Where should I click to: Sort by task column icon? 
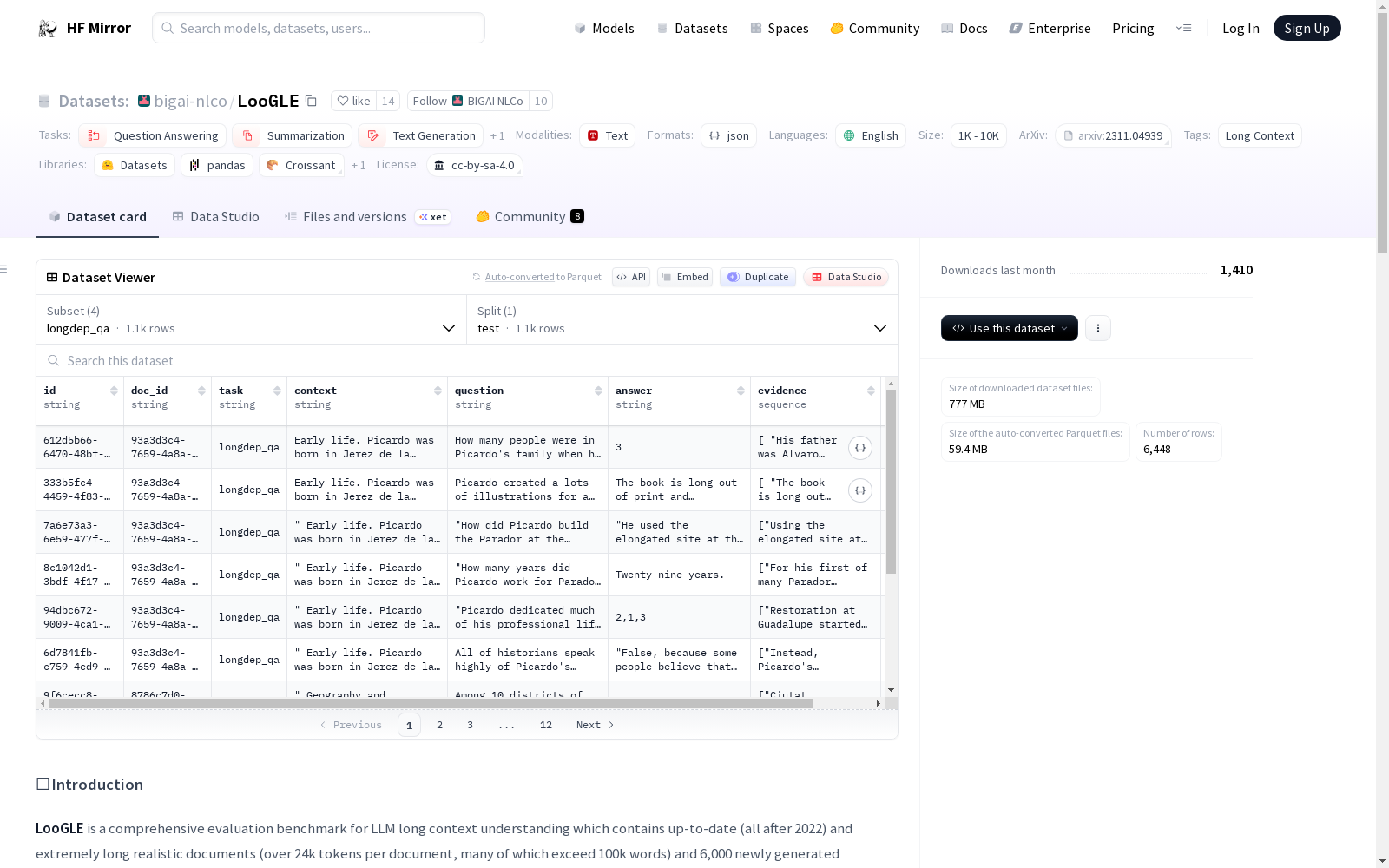click(277, 391)
